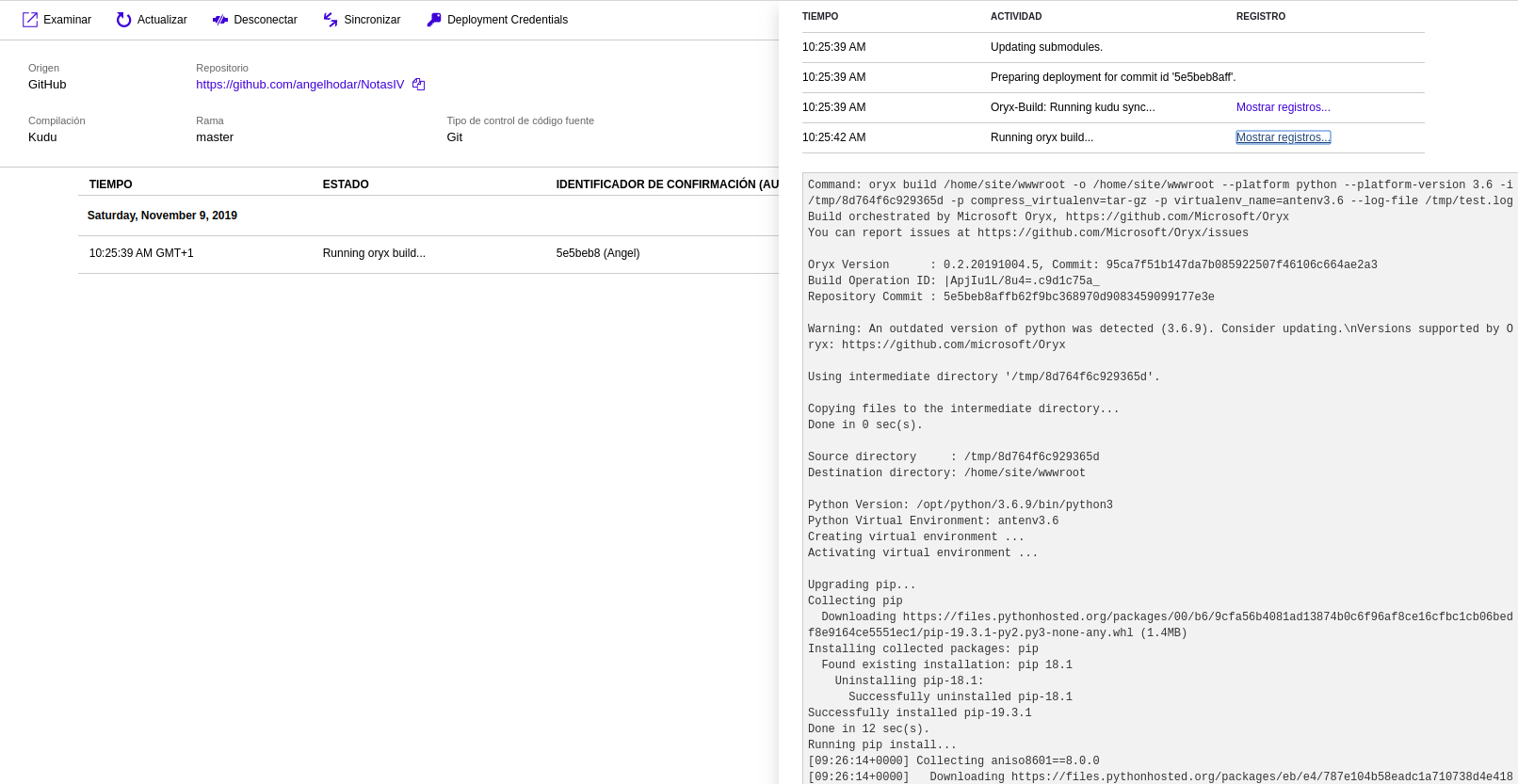Click the Actualizar refresh icon
Viewport: 1518px width, 784px height.
click(123, 20)
